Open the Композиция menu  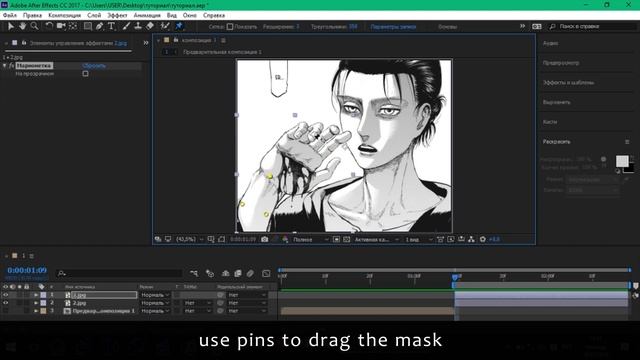point(64,15)
